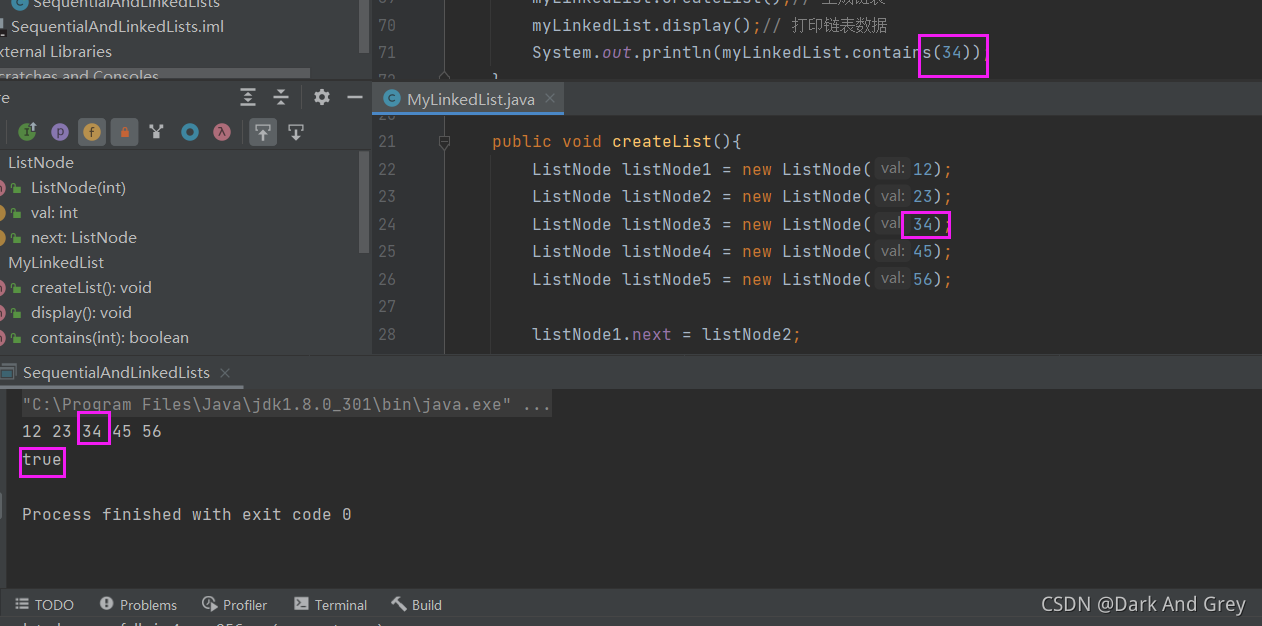Image resolution: width=1262 pixels, height=626 pixels.
Task: Toggle Autoscroll to Source icon
Action: click(263, 131)
